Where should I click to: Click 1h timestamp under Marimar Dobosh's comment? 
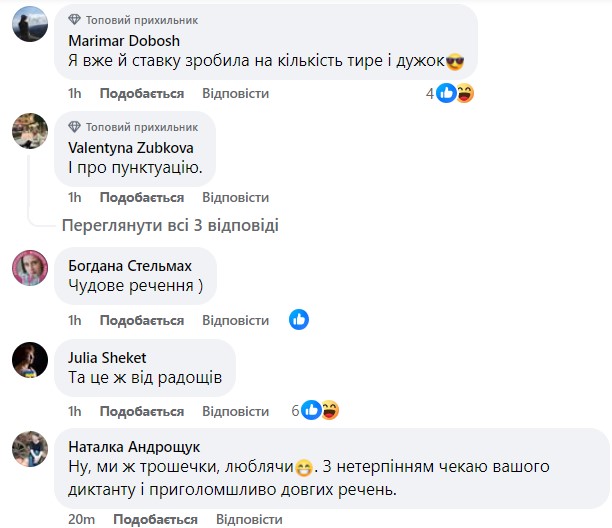click(75, 93)
